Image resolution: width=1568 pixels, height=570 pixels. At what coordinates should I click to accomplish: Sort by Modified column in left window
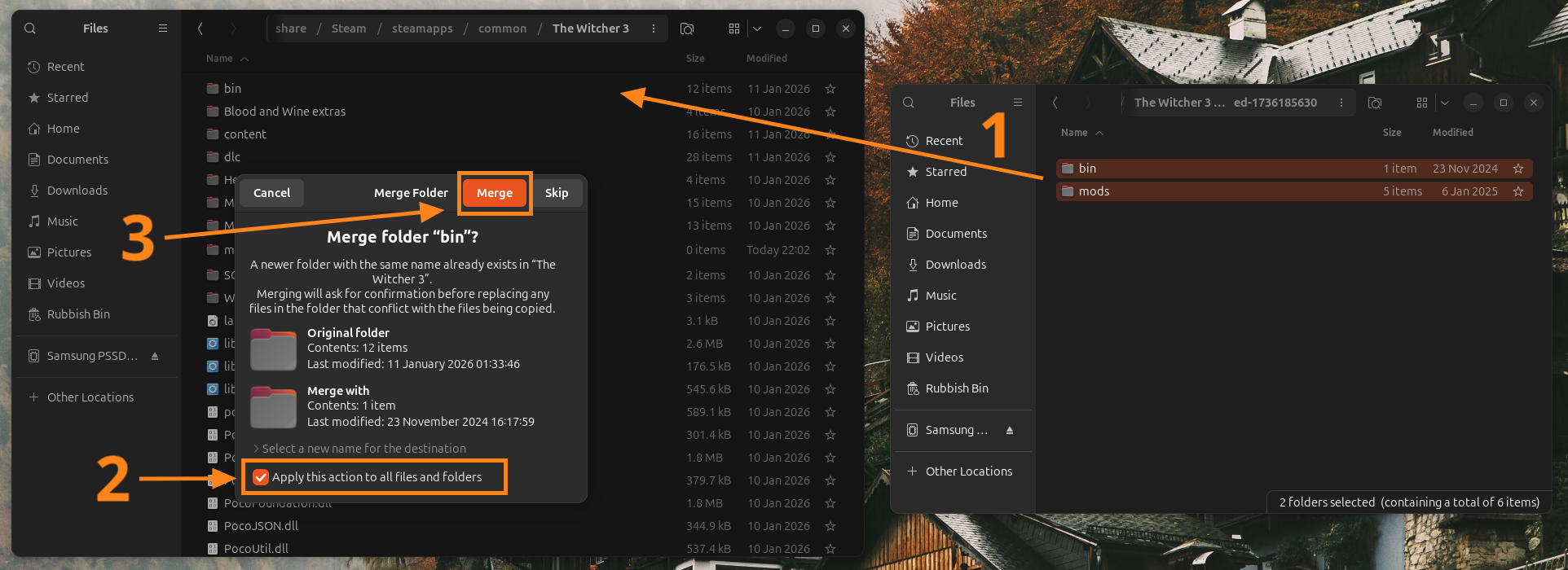[x=766, y=59]
